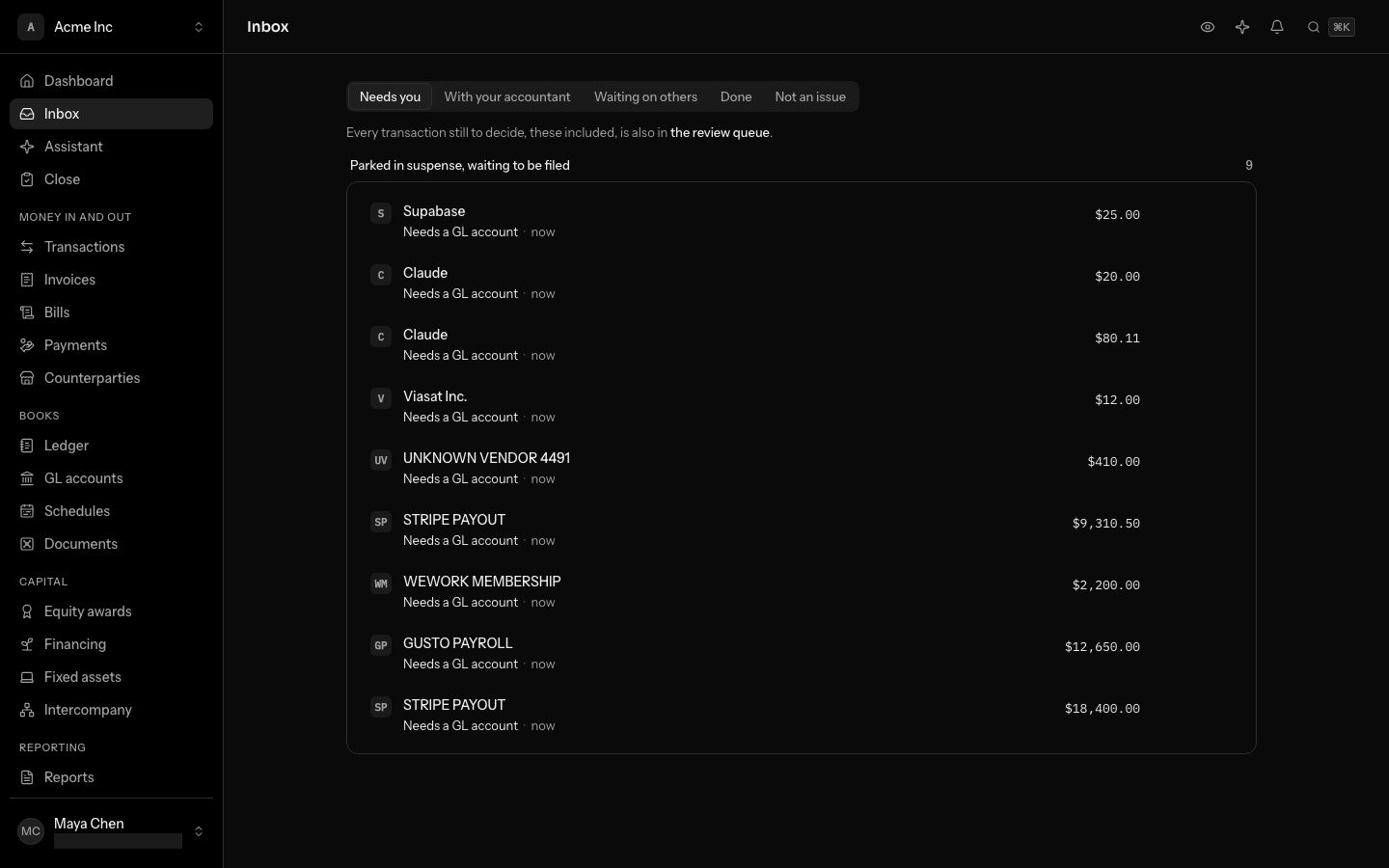Click the Equity awards ribbon icon
Screen dimensions: 1389x868
(27, 611)
